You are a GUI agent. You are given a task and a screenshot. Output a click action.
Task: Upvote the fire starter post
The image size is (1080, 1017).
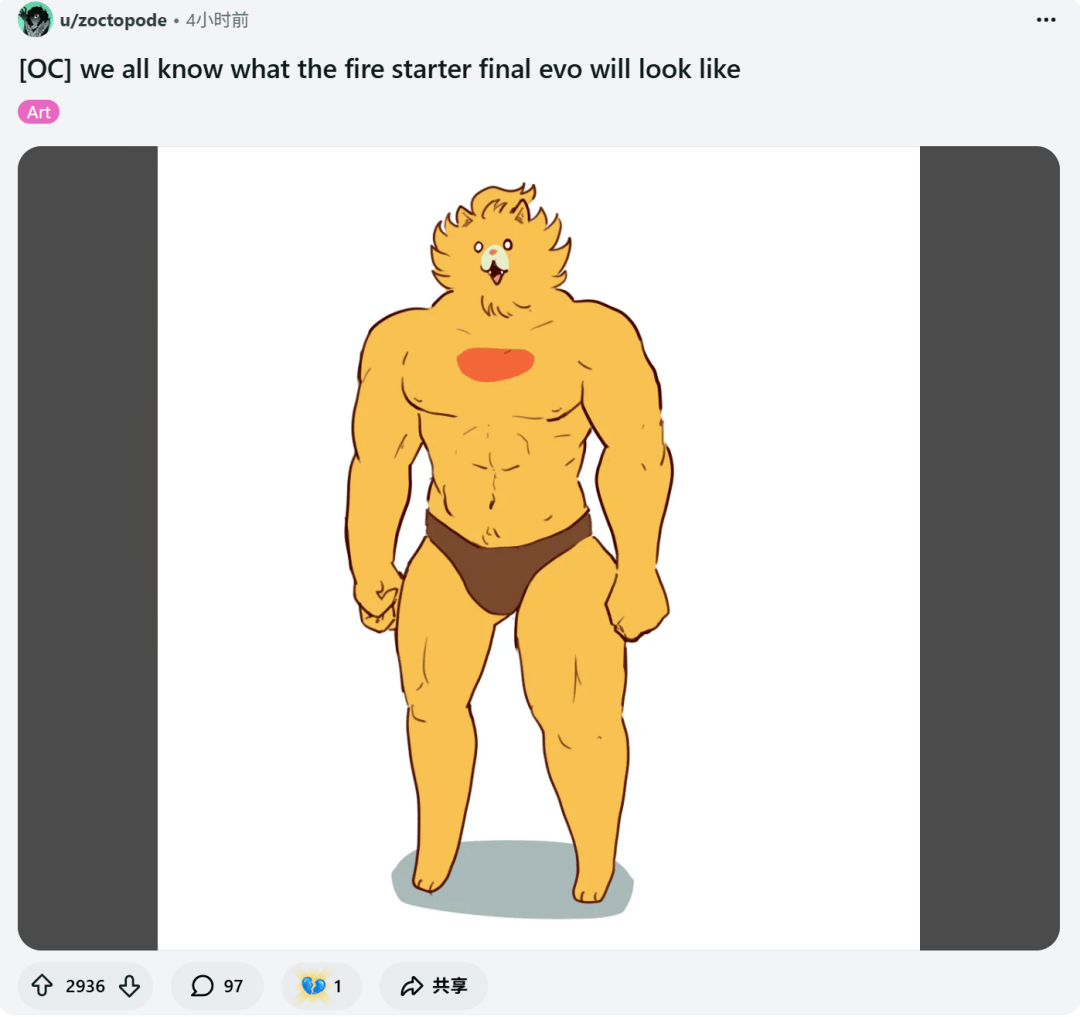tap(42, 986)
